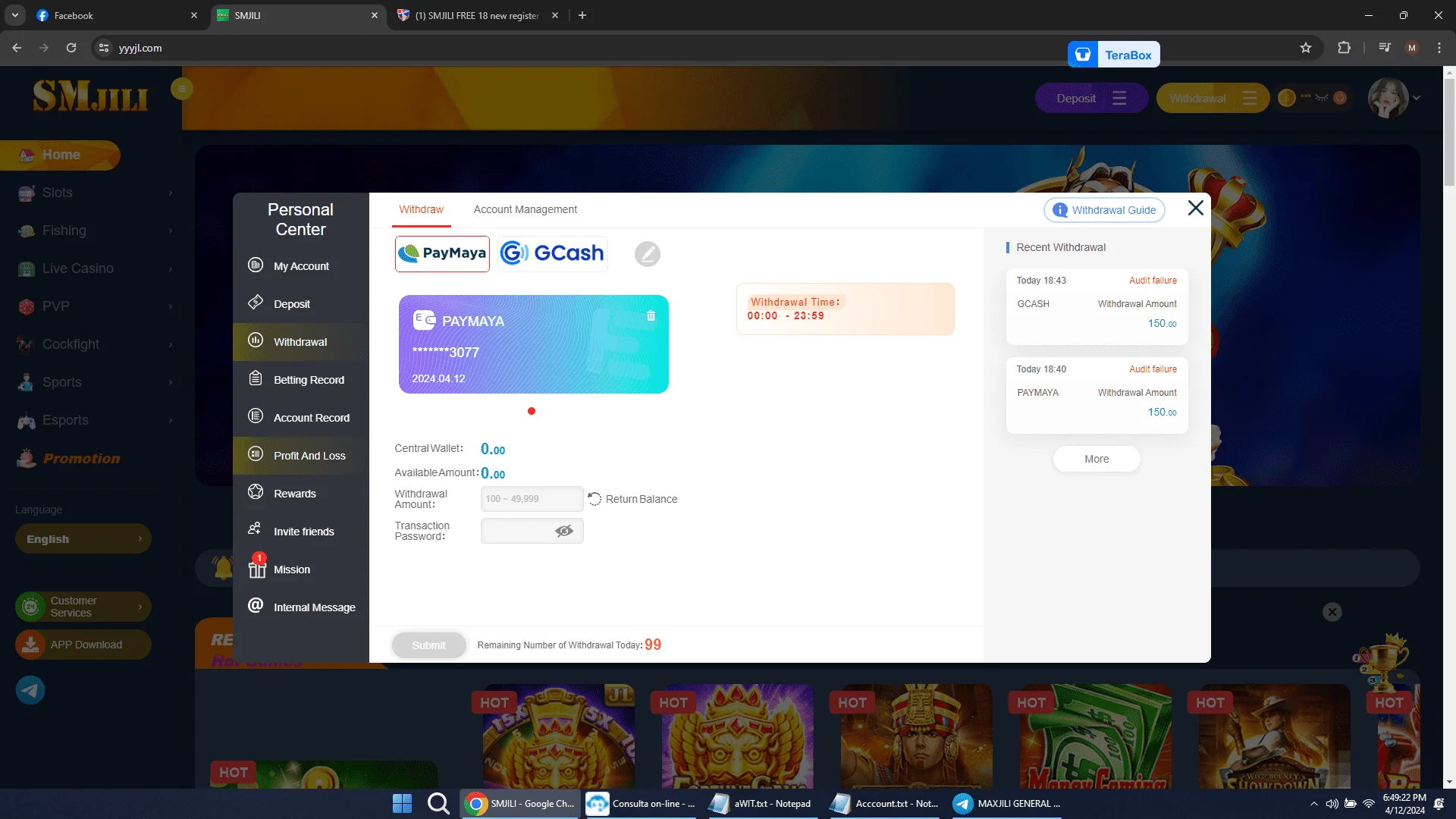The width and height of the screenshot is (1456, 819).
Task: Open My Account in Personal Center
Action: [301, 266]
